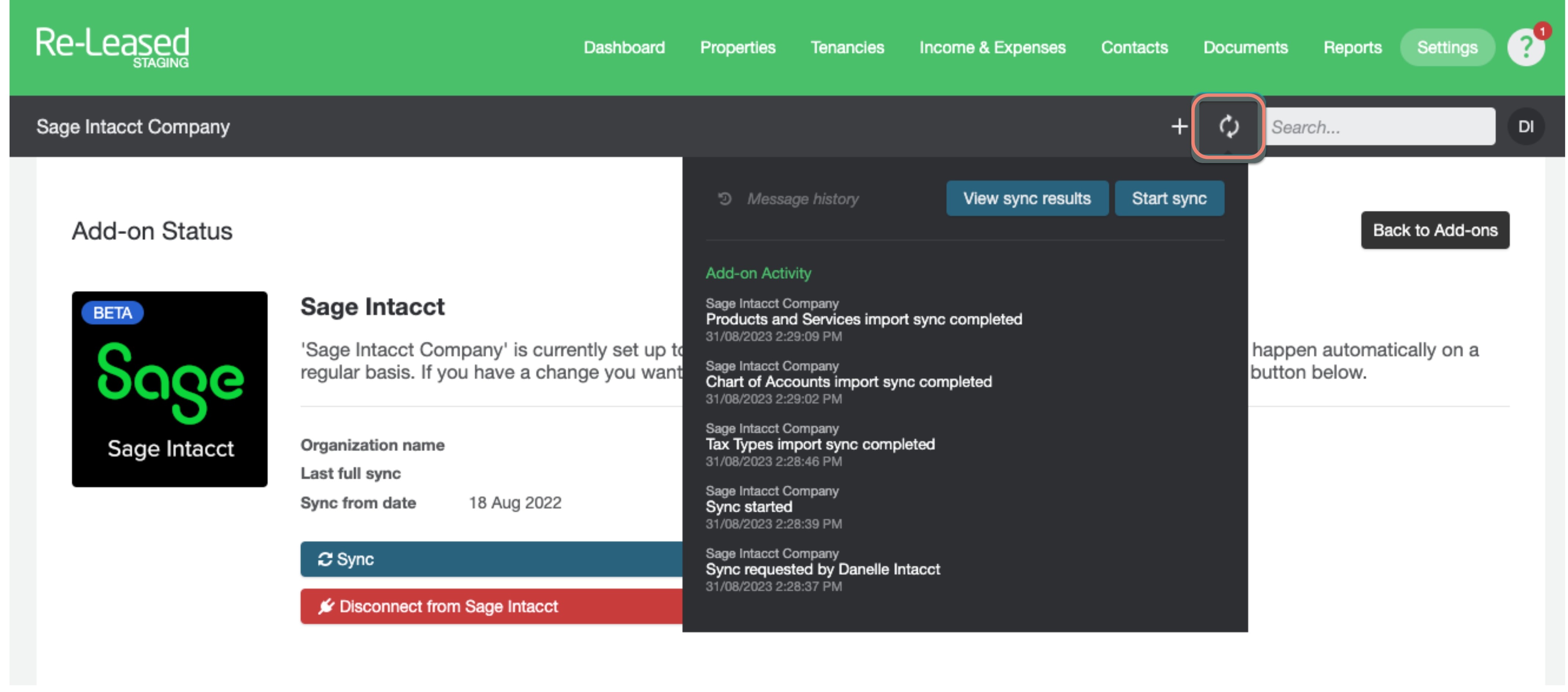The image size is (1568, 692).
Task: Click the Organization name label
Action: (372, 445)
